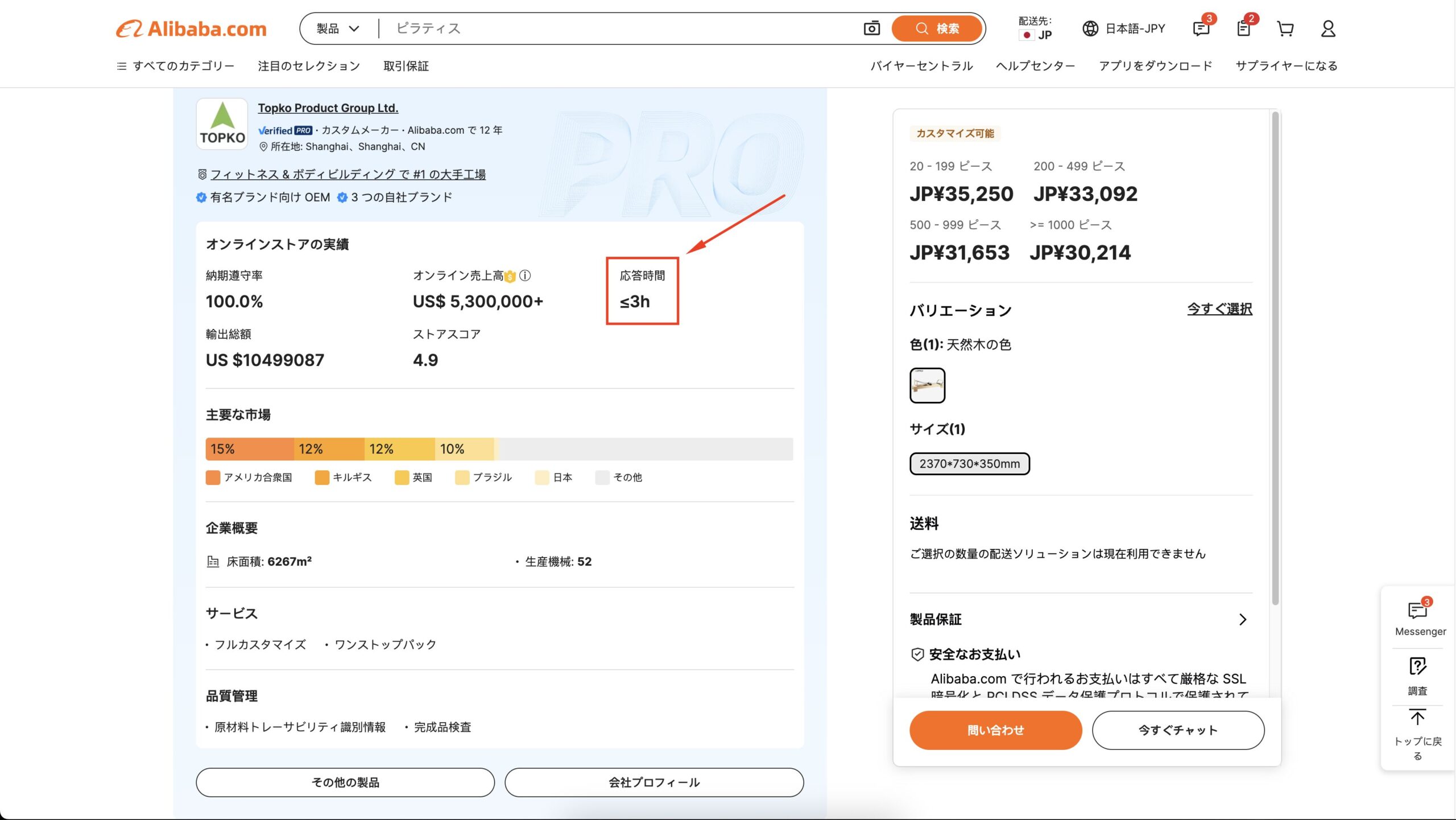Click the shield icon beside 安全なお支払い
Image resolution: width=1456 pixels, height=820 pixels.
pyautogui.click(x=917, y=654)
